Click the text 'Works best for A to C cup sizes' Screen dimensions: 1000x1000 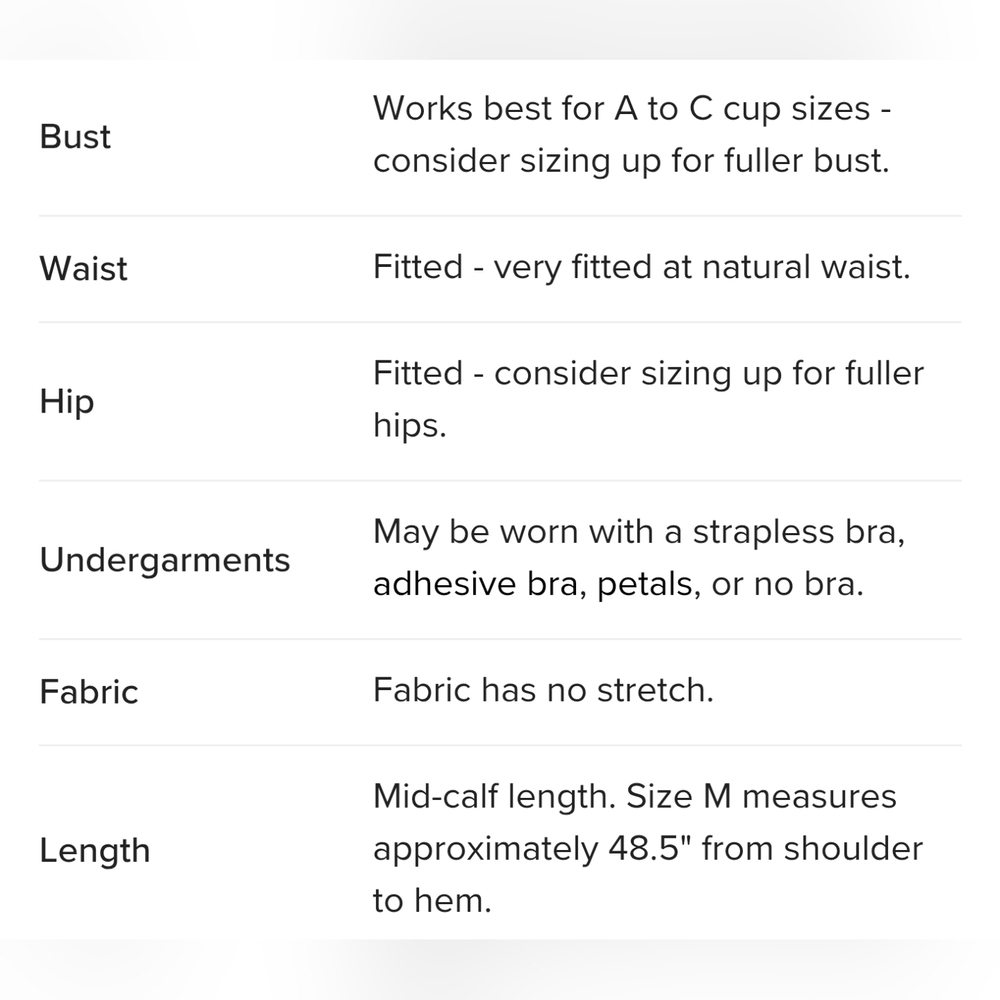622,109
